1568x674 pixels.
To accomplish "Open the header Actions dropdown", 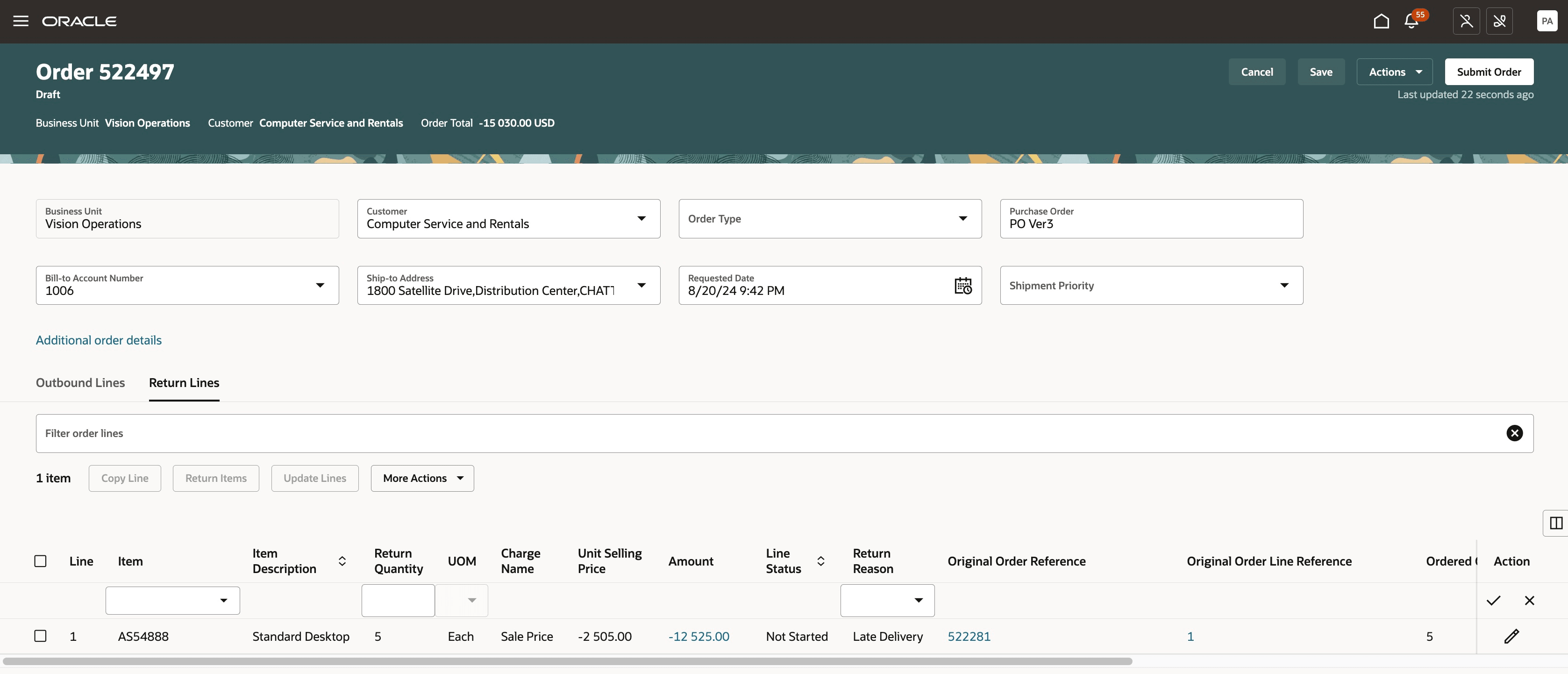I will [x=1394, y=72].
